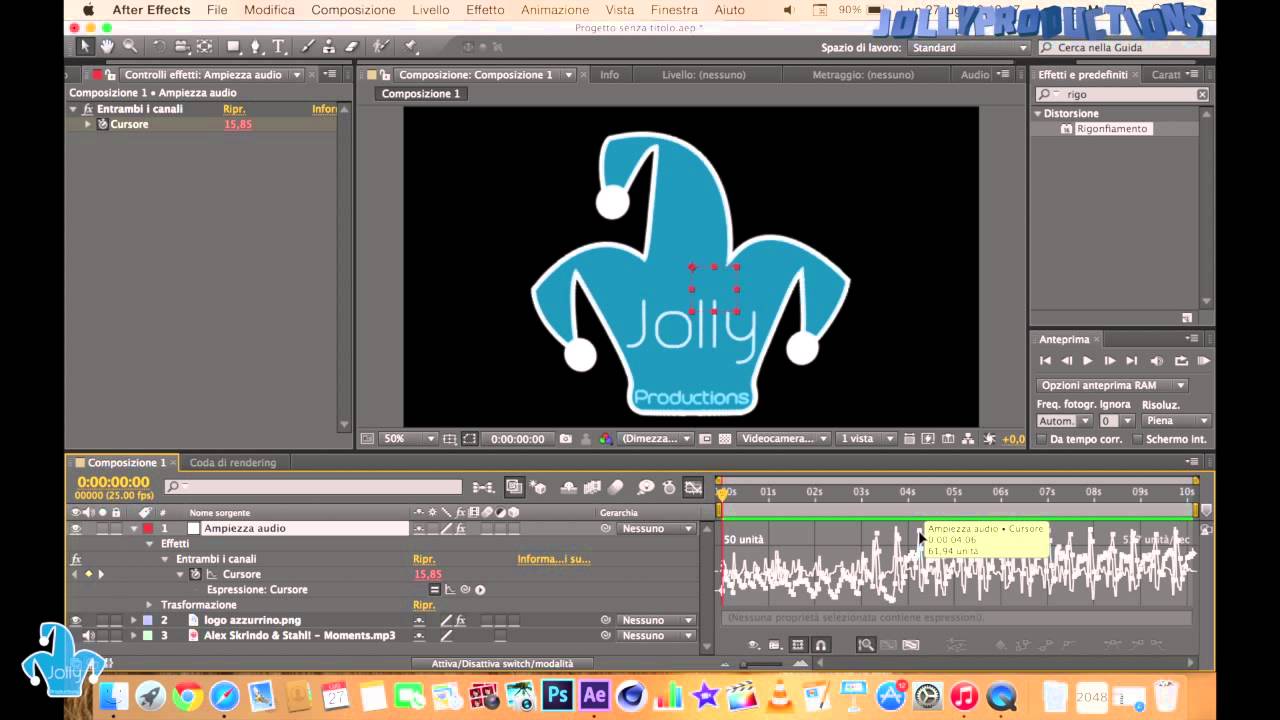The height and width of the screenshot is (720, 1280).
Task: Select the Clone Stamp tool
Action: pos(329,46)
